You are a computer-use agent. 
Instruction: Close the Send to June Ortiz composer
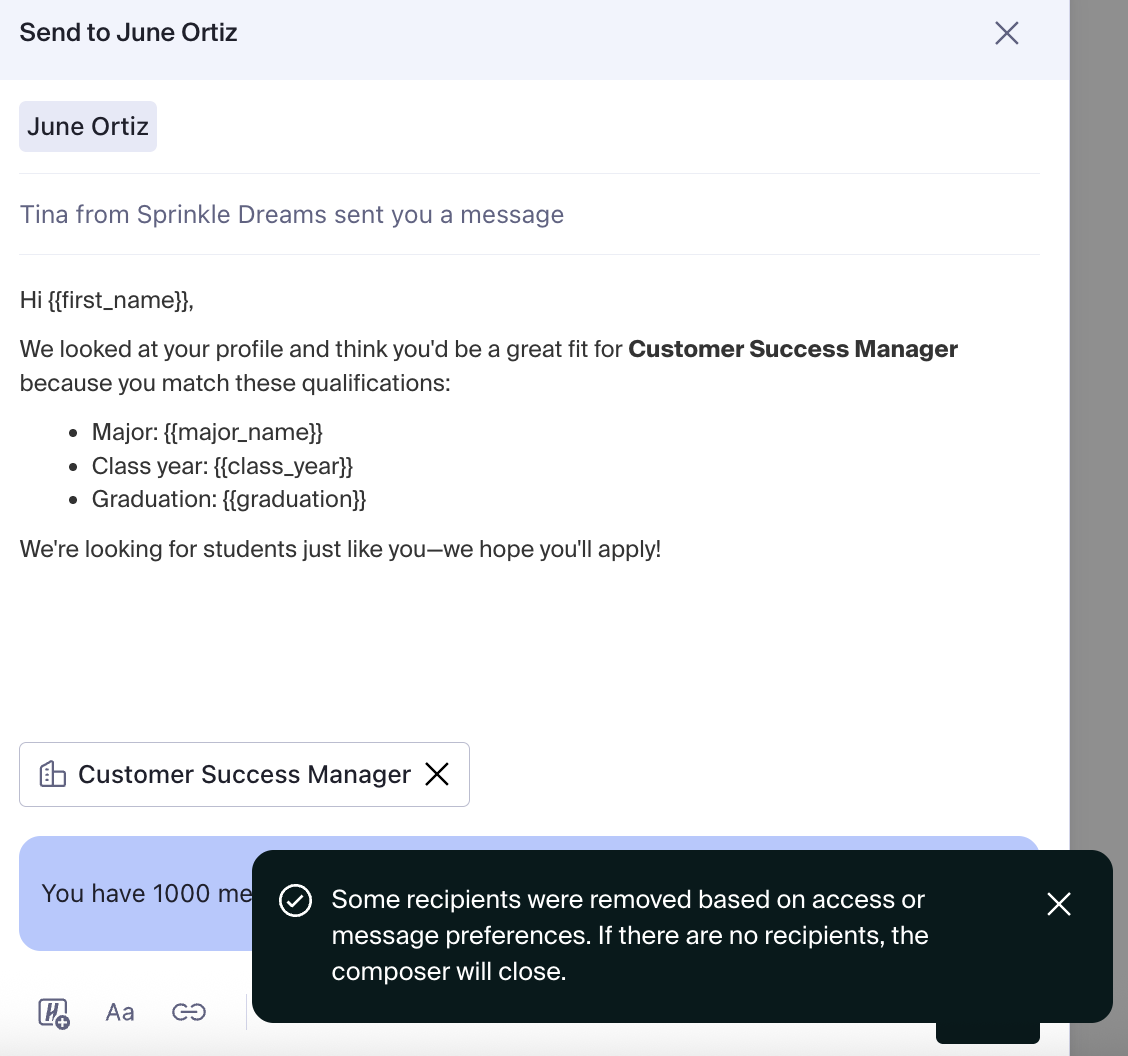[x=1006, y=33]
